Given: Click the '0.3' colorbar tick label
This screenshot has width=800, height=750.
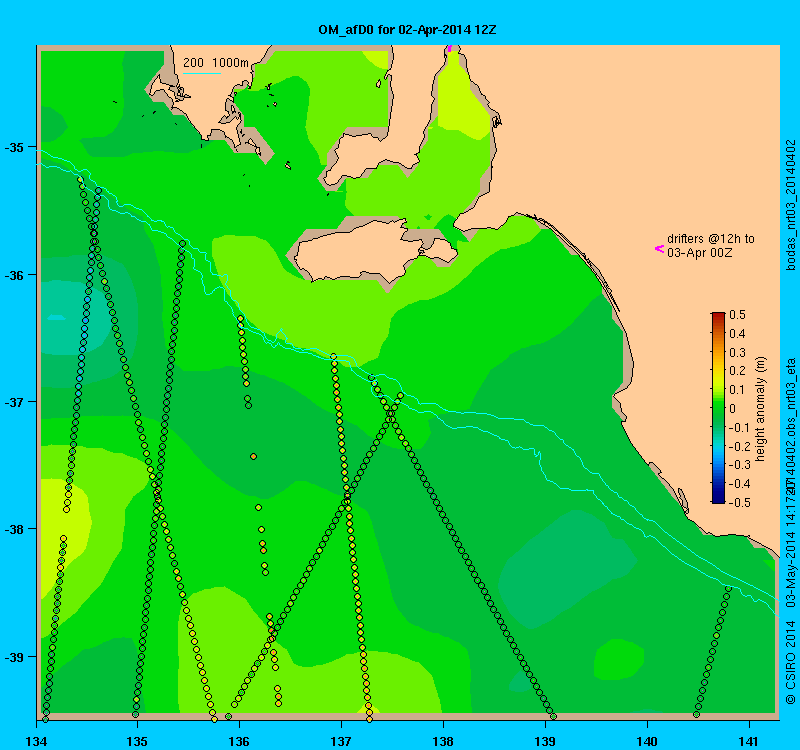Looking at the screenshot, I should point(737,353).
